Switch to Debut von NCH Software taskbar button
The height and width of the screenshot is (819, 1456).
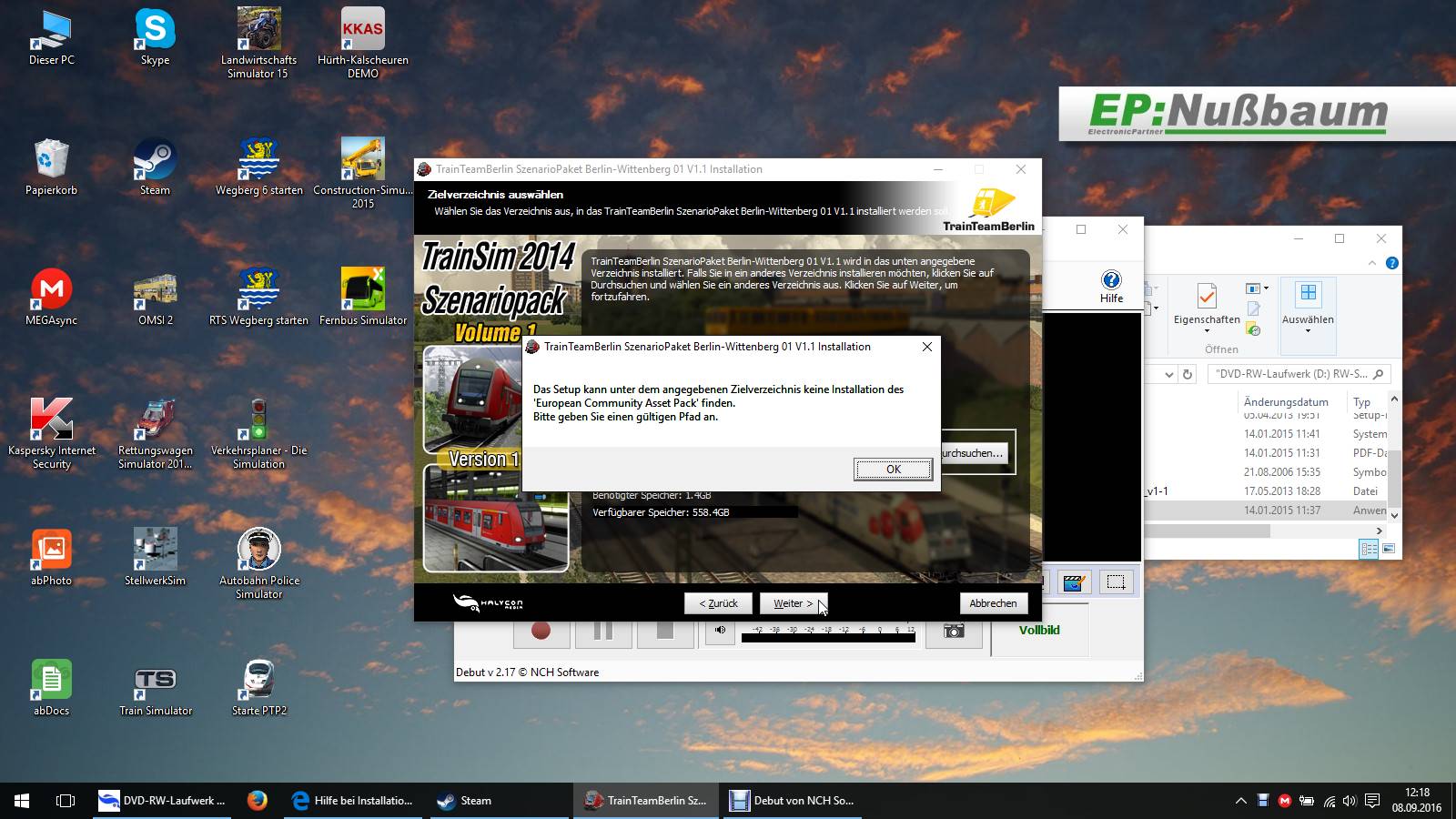tap(794, 801)
